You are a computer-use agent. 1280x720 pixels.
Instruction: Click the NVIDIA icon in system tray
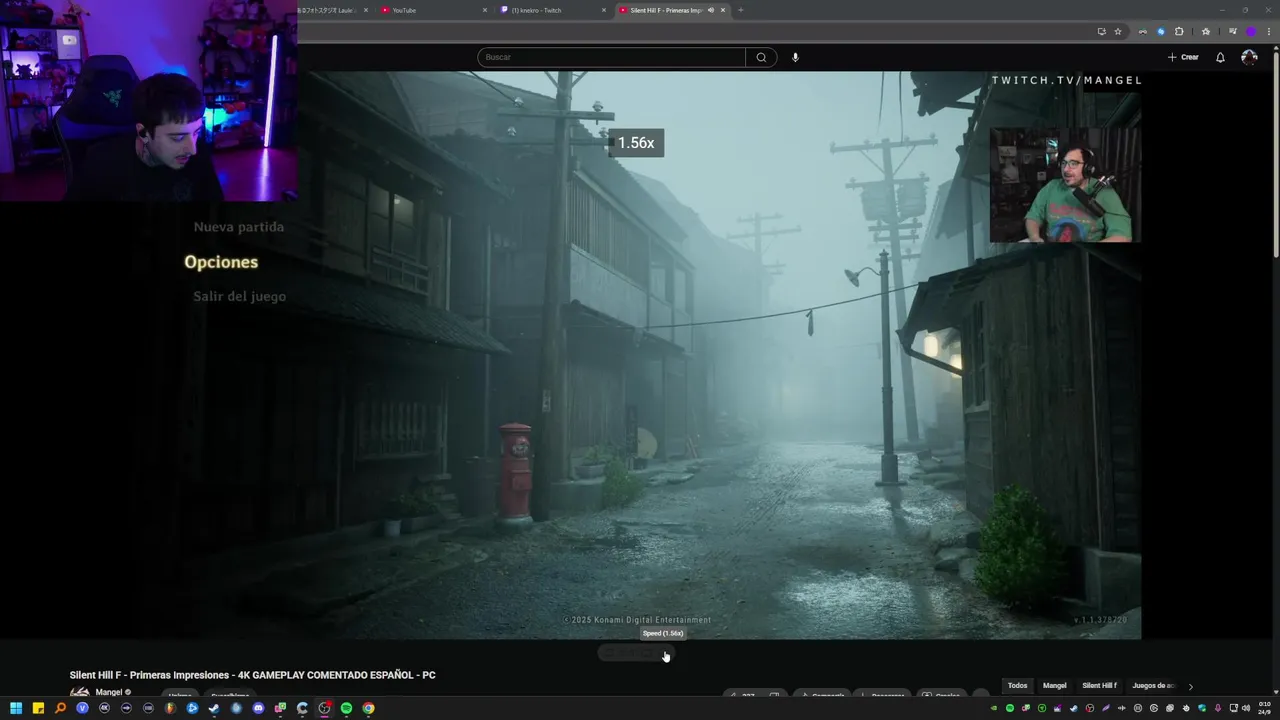pyautogui.click(x=994, y=708)
